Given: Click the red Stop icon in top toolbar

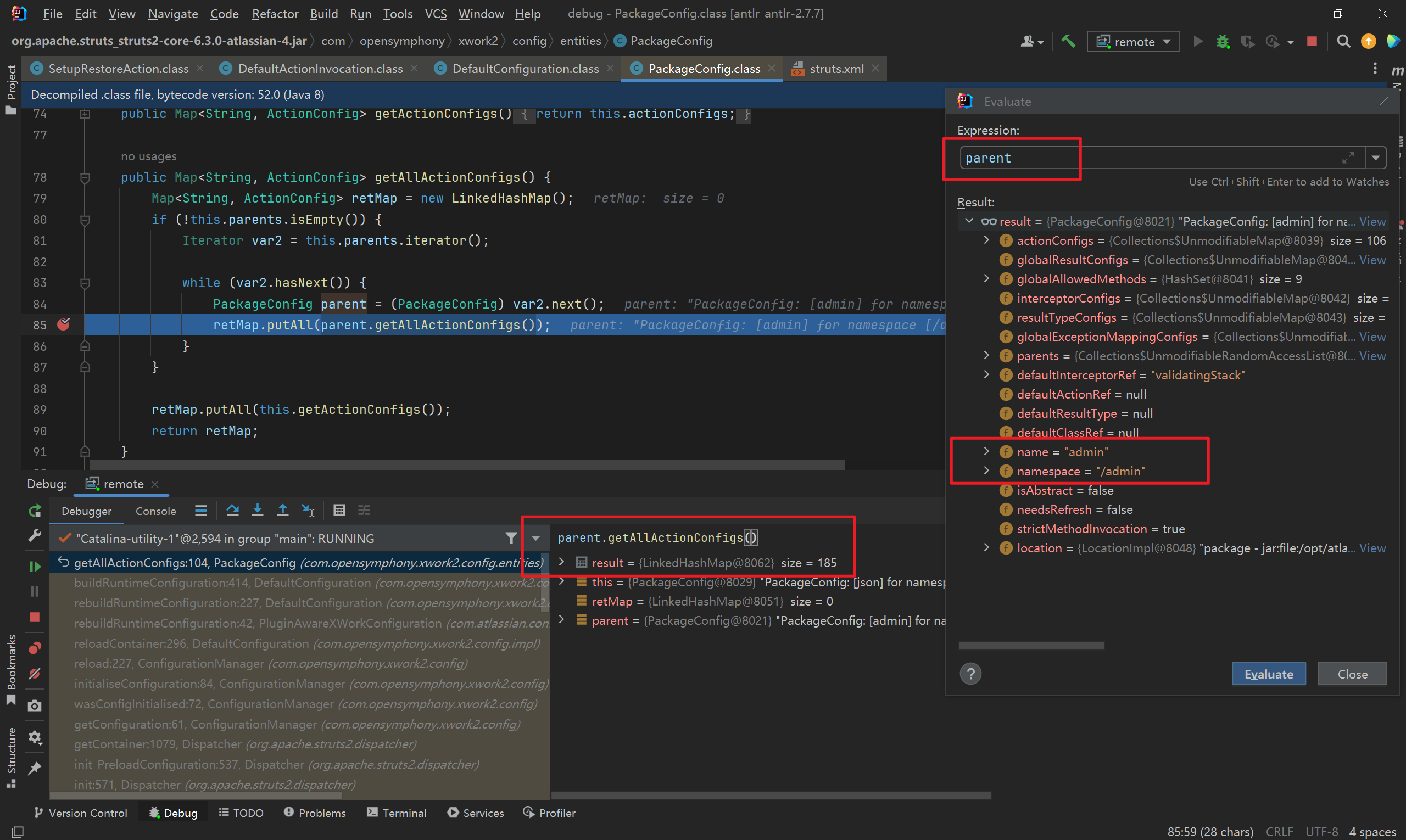Looking at the screenshot, I should 1312,41.
